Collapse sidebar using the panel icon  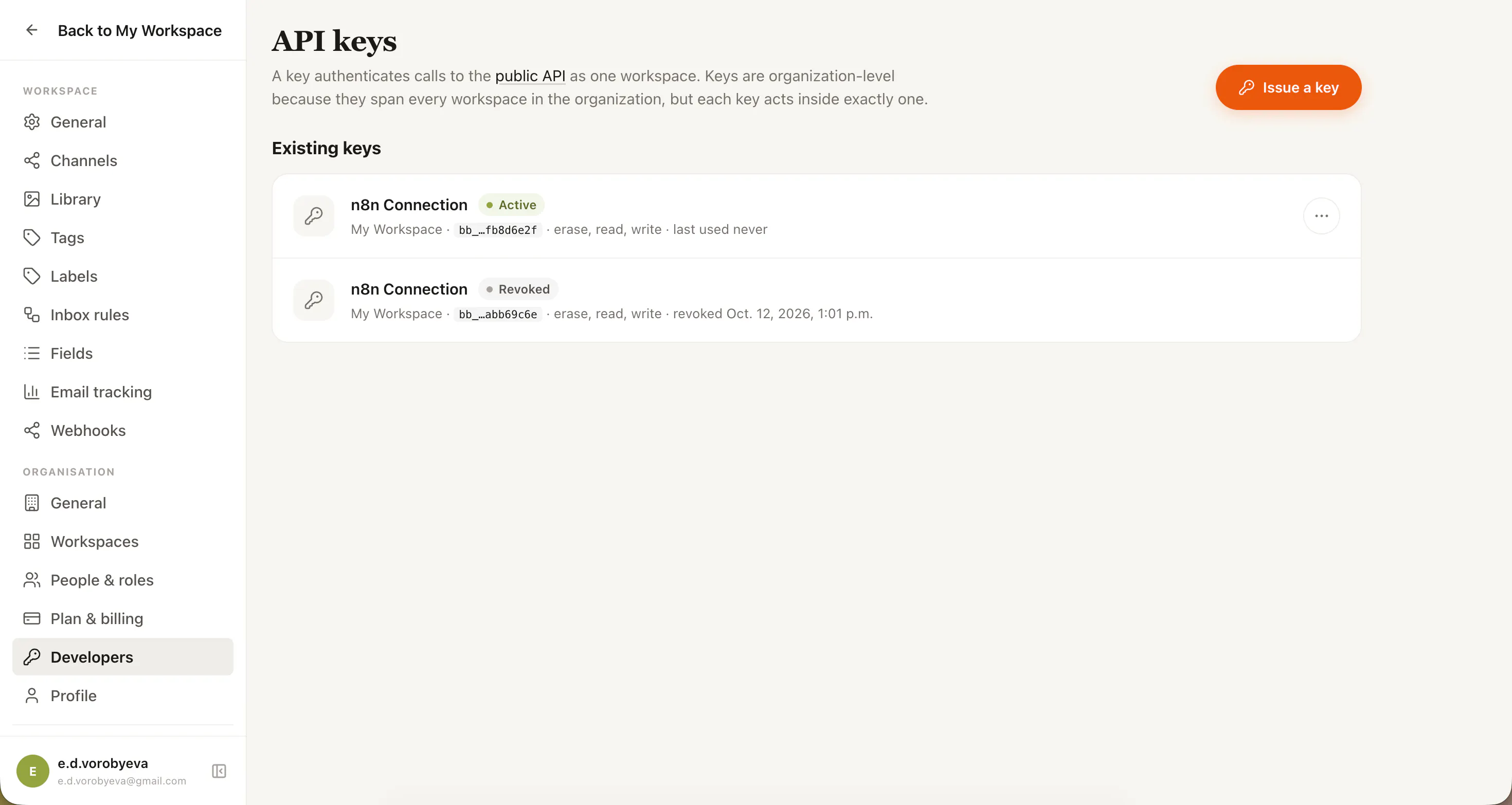pos(219,771)
